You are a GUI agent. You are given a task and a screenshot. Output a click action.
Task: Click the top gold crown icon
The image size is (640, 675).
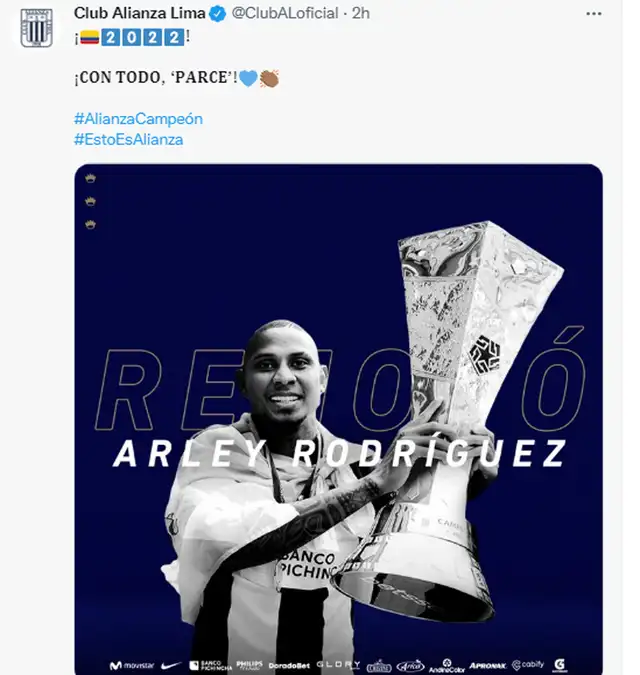tap(90, 178)
